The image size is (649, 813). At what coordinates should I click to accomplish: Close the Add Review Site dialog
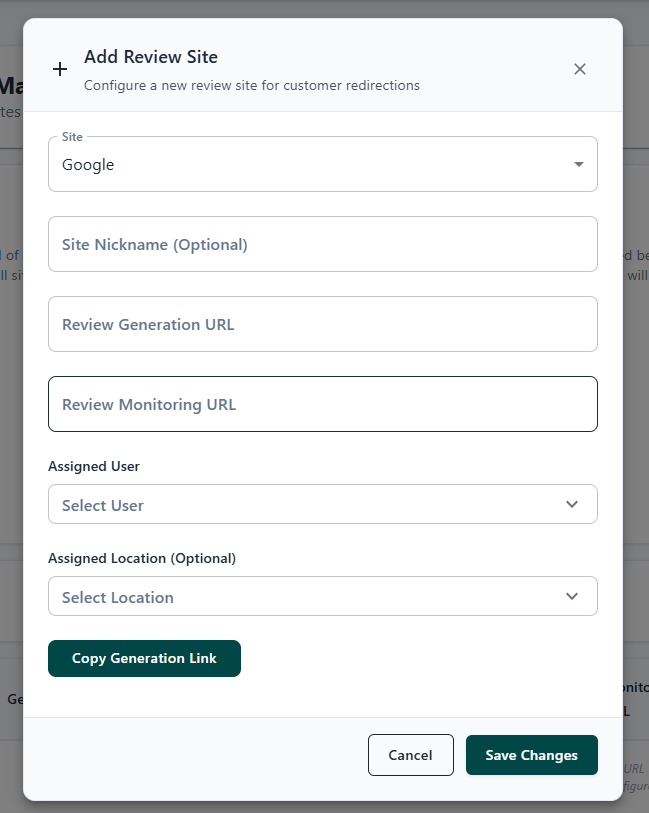click(580, 69)
